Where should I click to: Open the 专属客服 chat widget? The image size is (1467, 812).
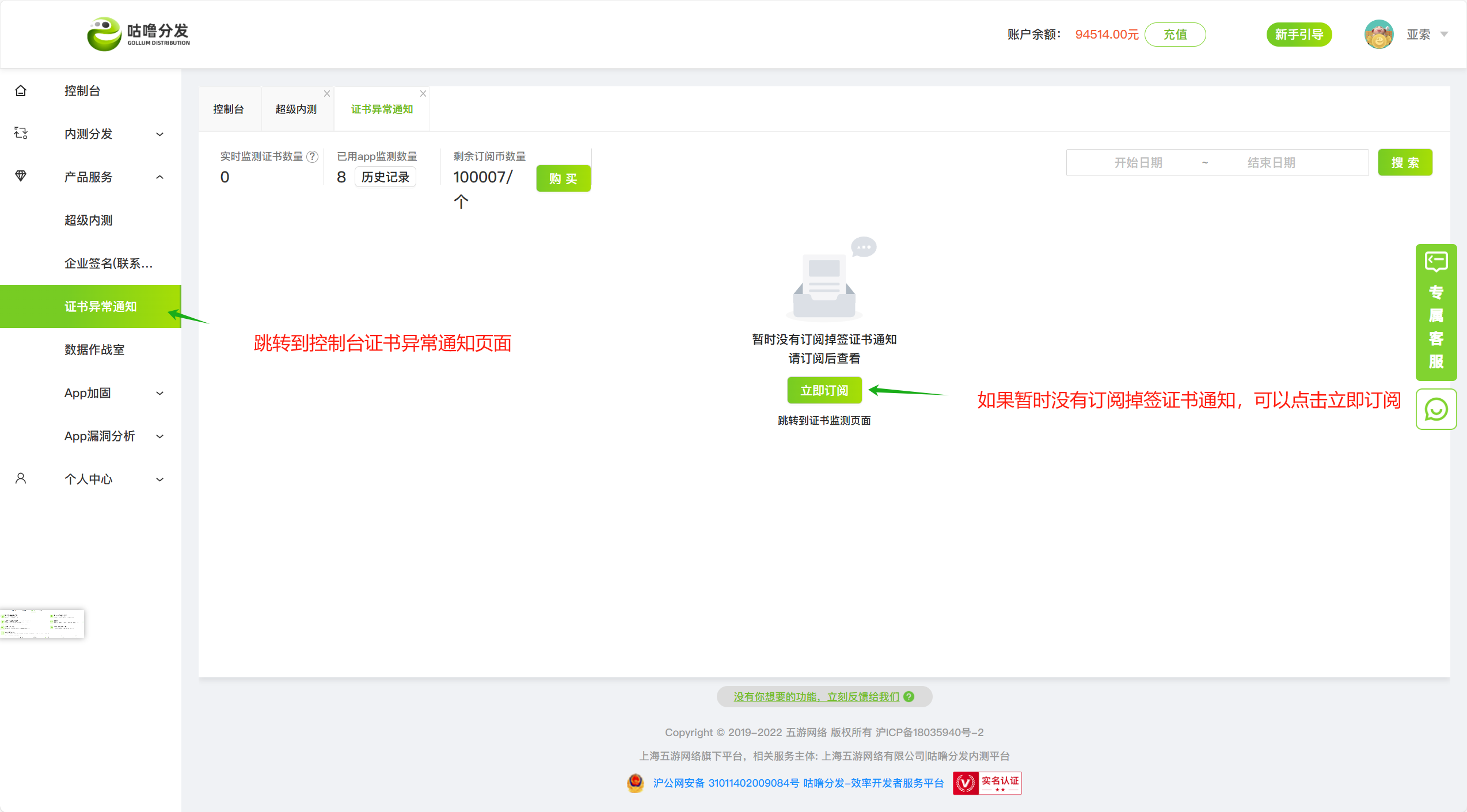coord(1436,312)
